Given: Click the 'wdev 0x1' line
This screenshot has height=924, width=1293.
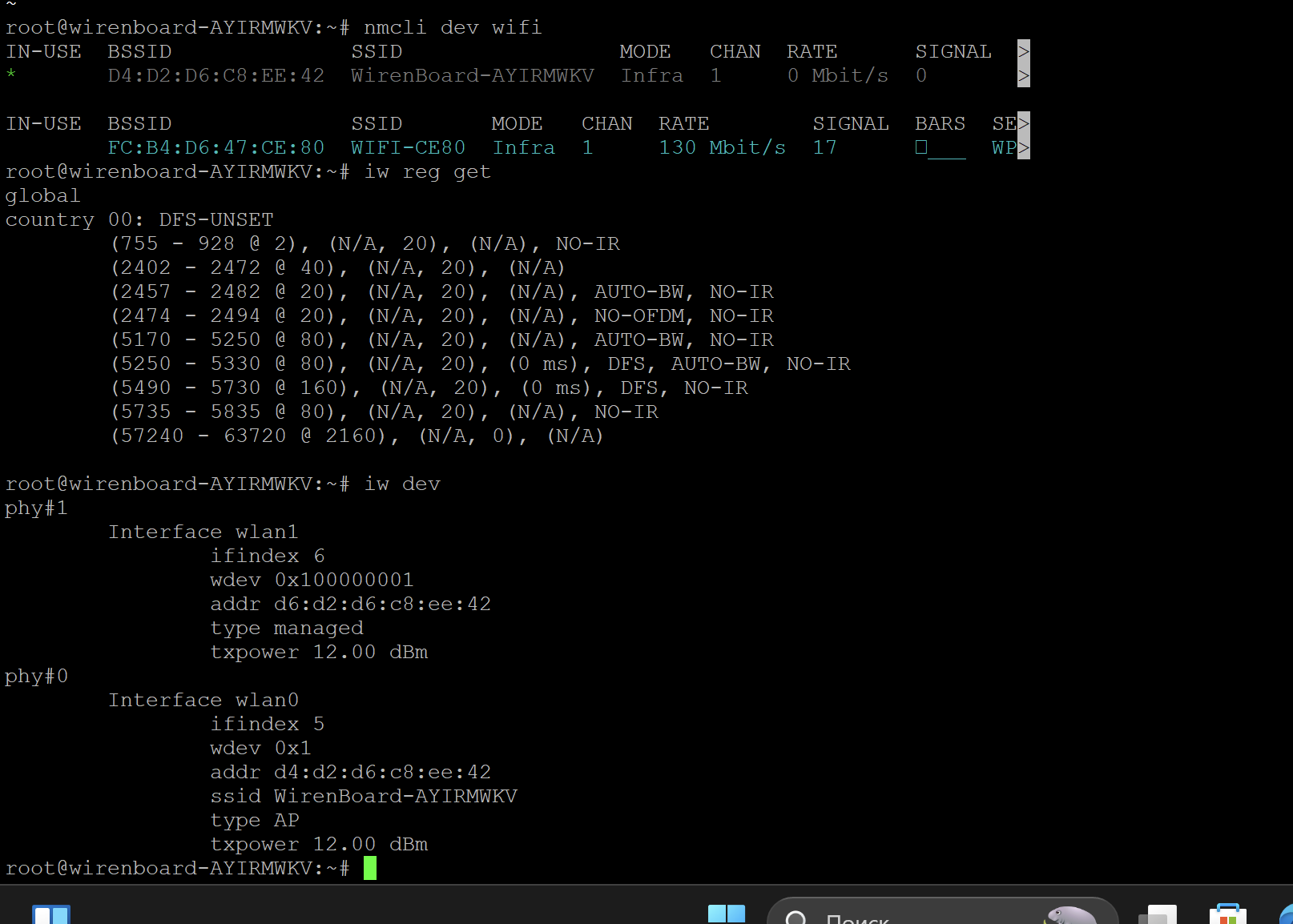Looking at the screenshot, I should coord(261,748).
